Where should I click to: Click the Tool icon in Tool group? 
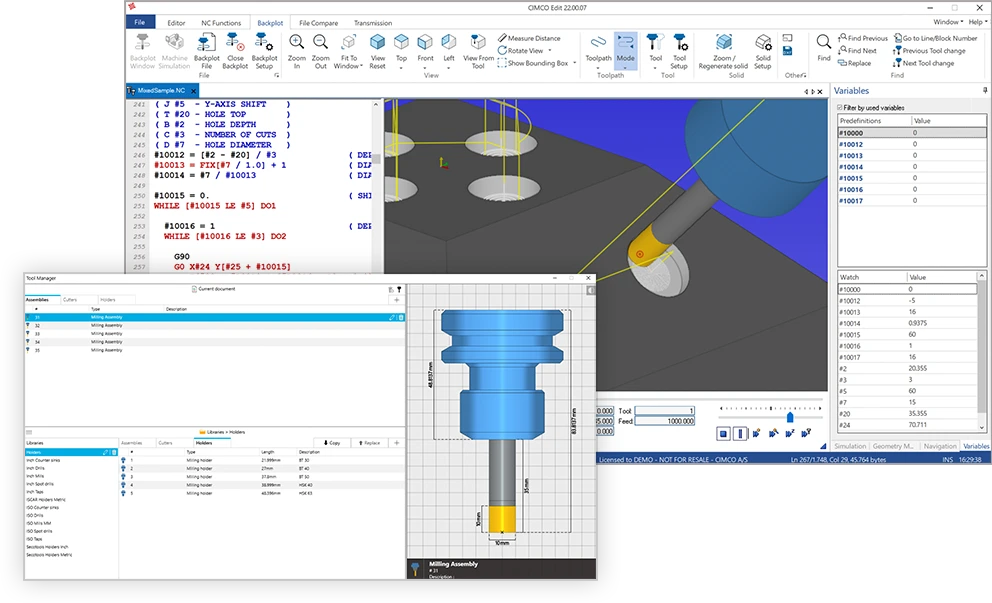[655, 43]
